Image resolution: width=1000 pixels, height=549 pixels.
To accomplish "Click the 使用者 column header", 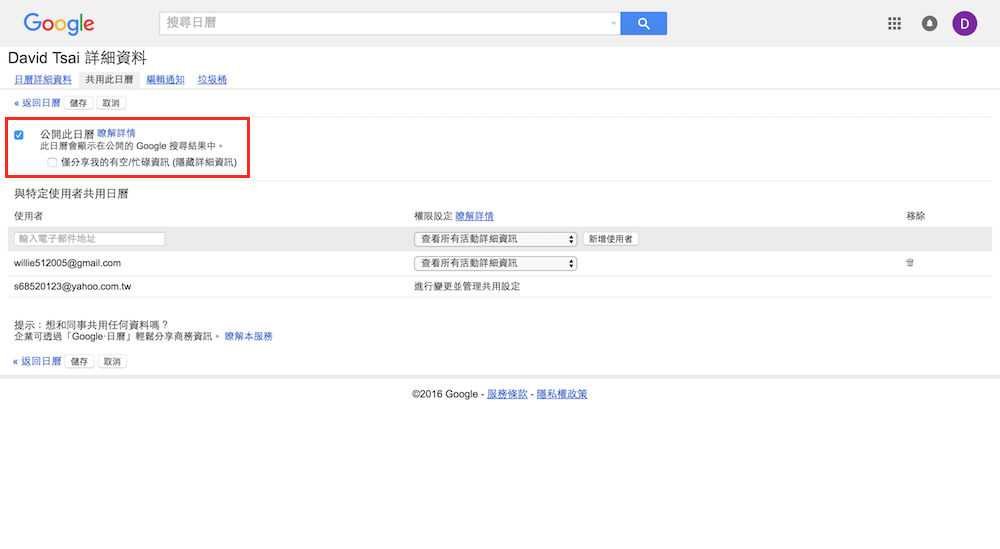I will coord(28,216).
